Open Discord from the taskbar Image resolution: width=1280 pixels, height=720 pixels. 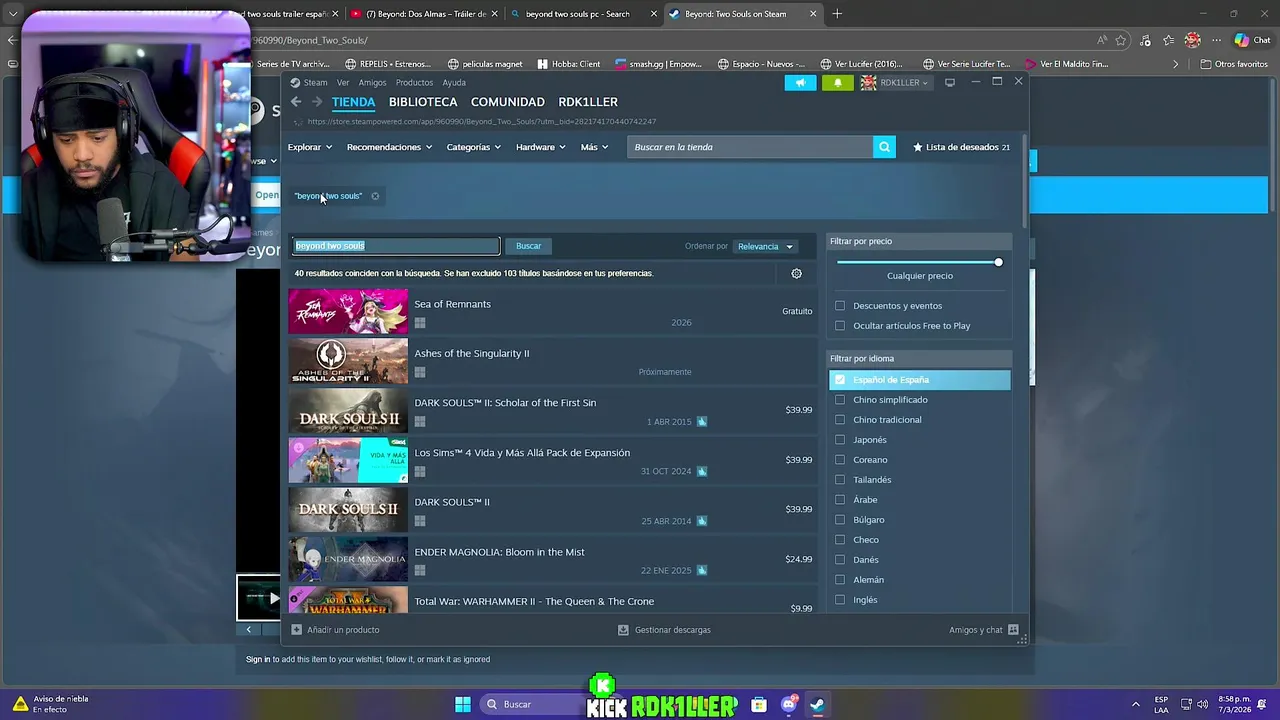788,704
